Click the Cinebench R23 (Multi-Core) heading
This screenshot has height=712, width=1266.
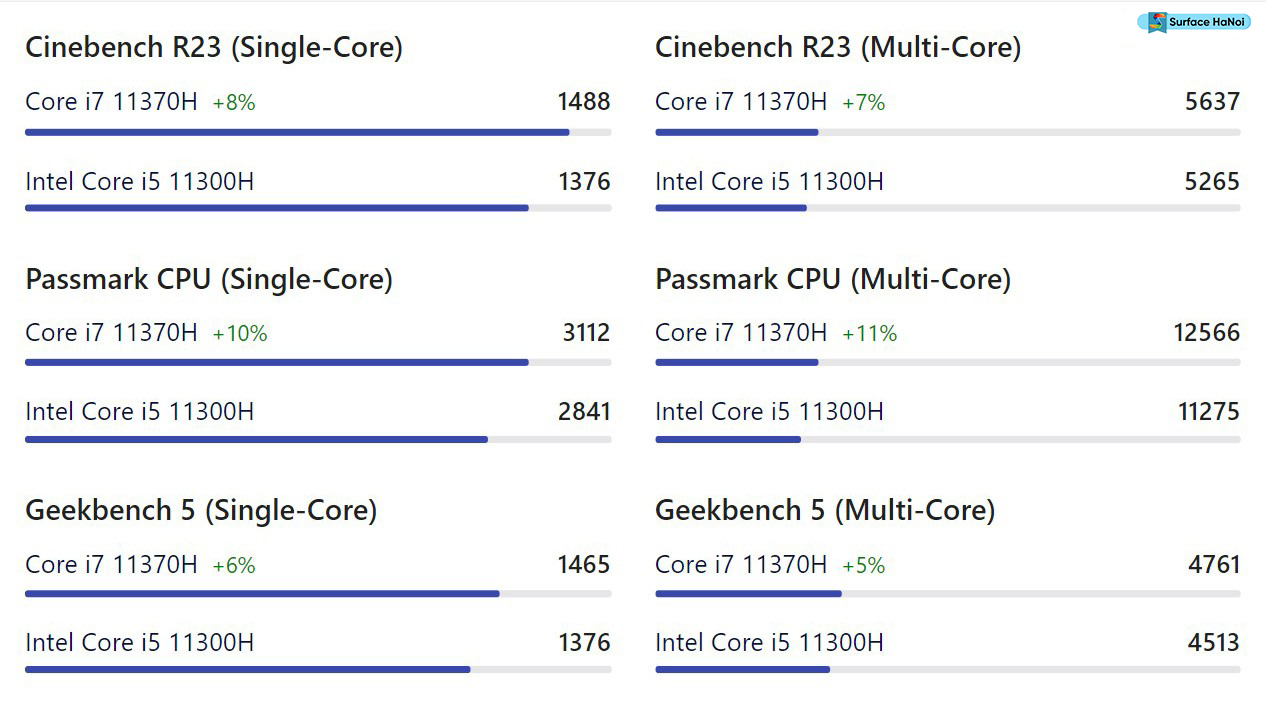click(x=837, y=47)
